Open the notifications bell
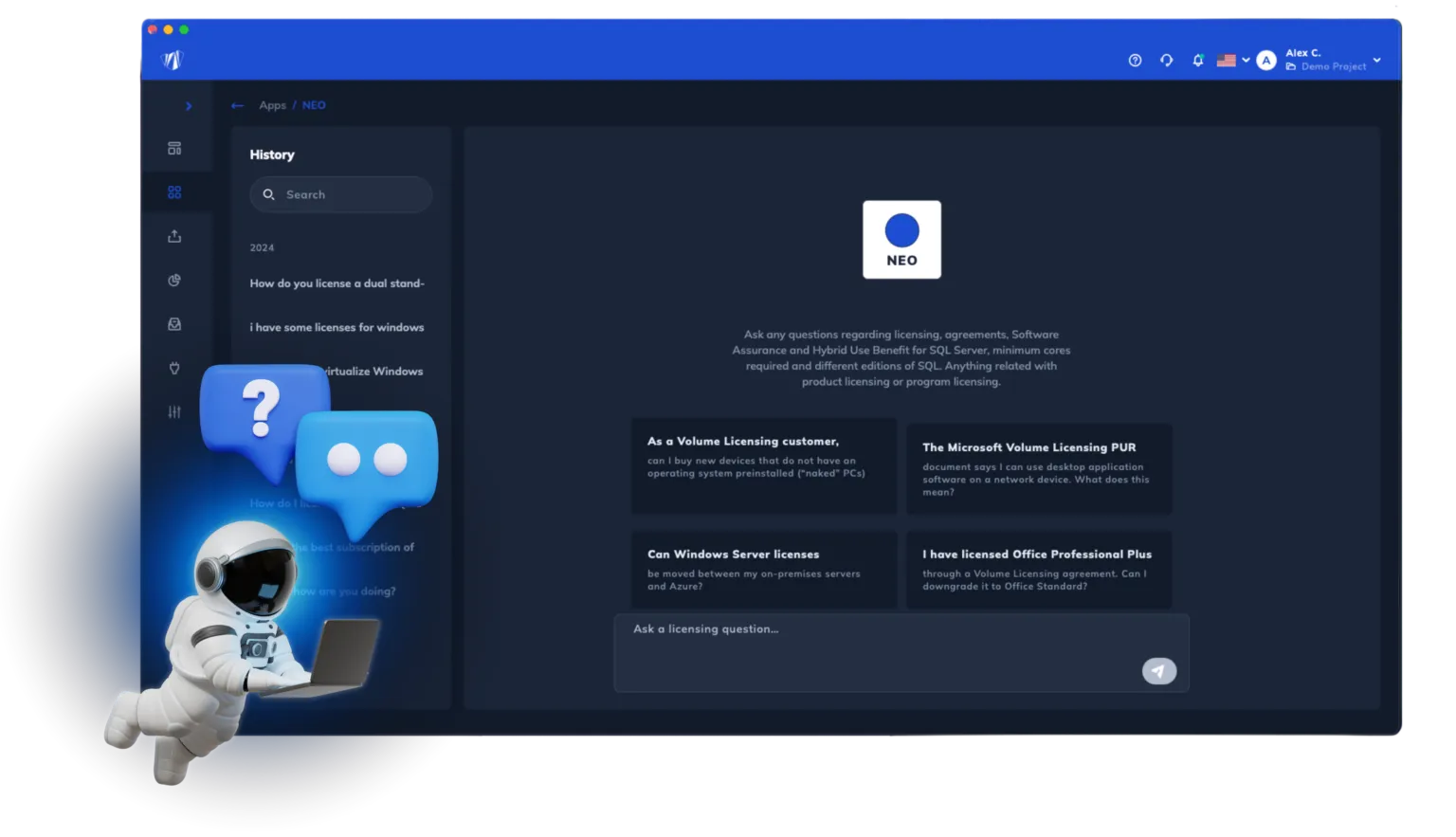Viewport: 1456px width, 837px height. coord(1197,61)
